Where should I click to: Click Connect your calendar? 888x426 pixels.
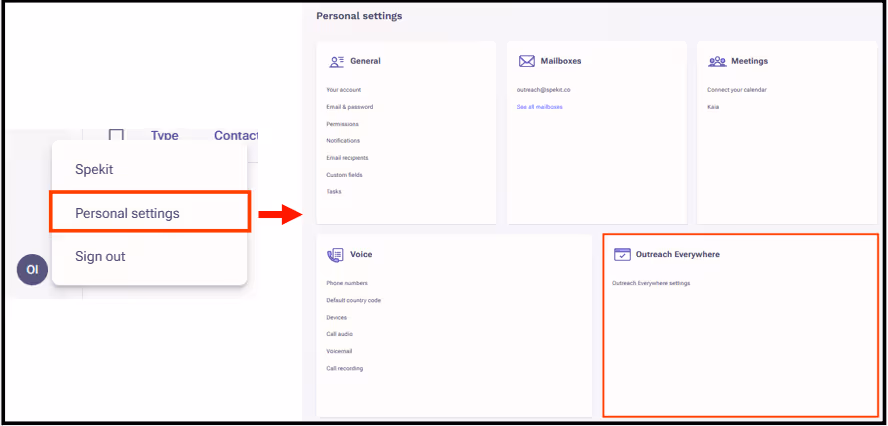click(736, 90)
